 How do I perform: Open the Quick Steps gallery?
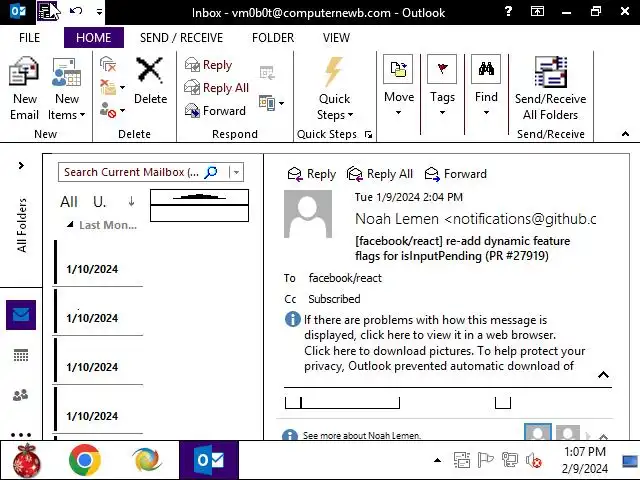coord(334,89)
